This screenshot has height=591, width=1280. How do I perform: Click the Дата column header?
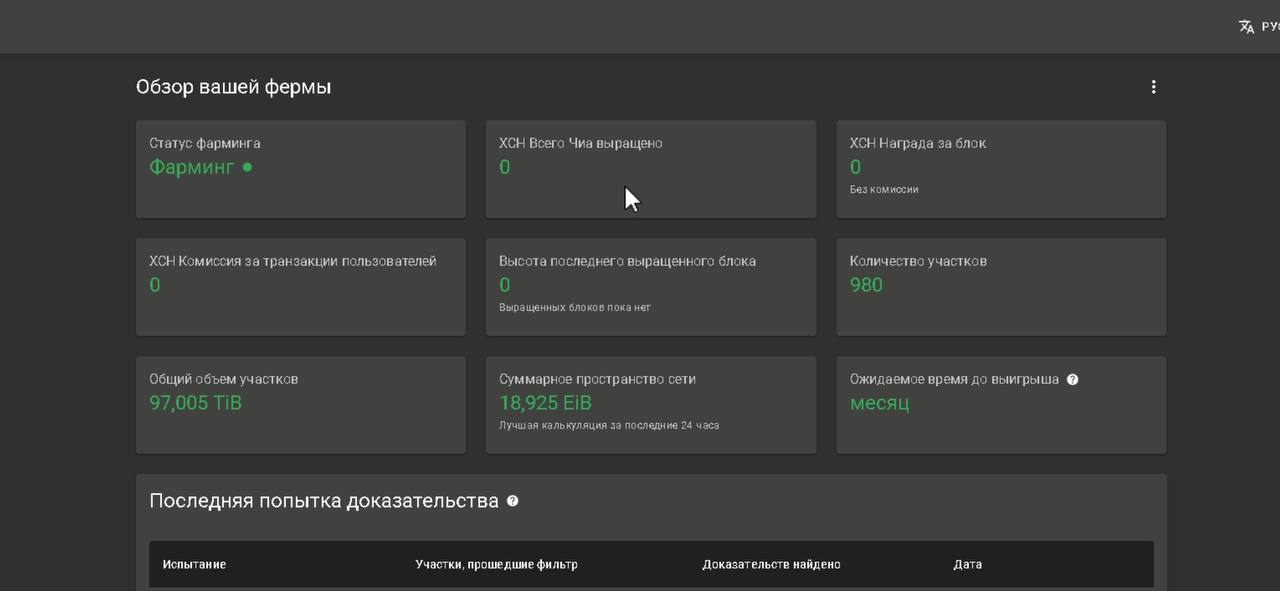(968, 564)
